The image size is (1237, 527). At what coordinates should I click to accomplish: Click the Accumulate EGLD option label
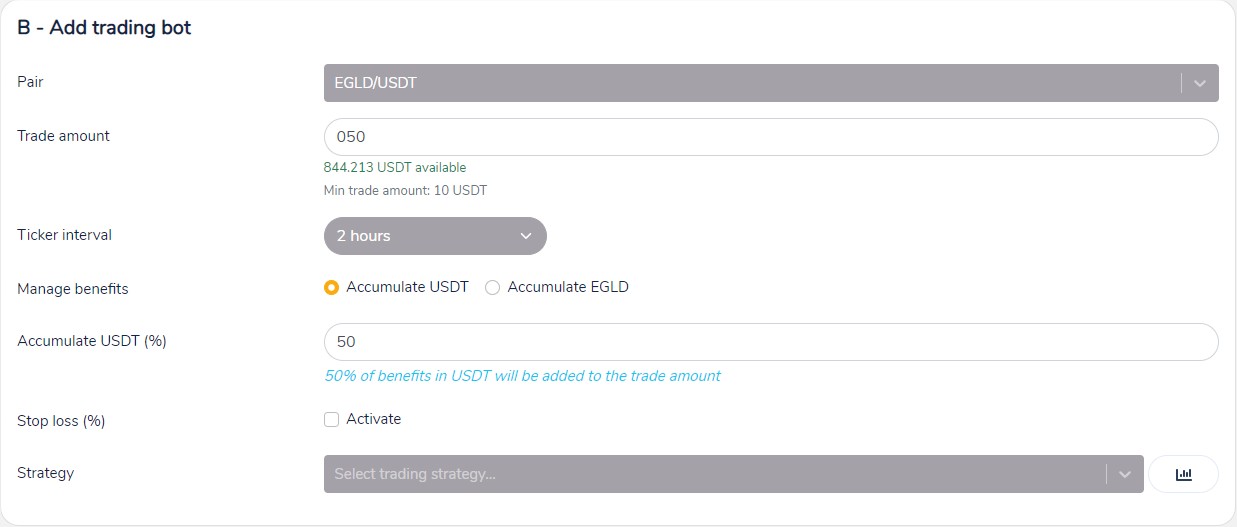pyautogui.click(x=568, y=288)
